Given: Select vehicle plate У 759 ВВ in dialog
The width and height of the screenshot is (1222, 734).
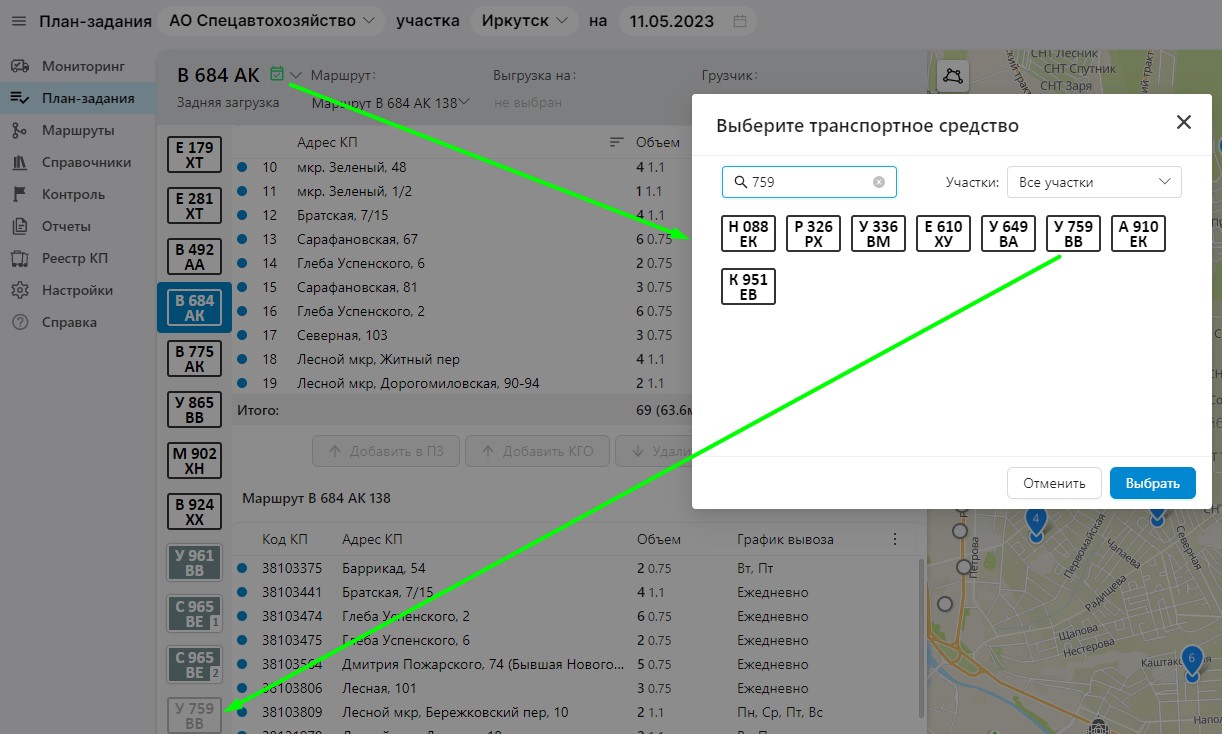Looking at the screenshot, I should pos(1073,234).
